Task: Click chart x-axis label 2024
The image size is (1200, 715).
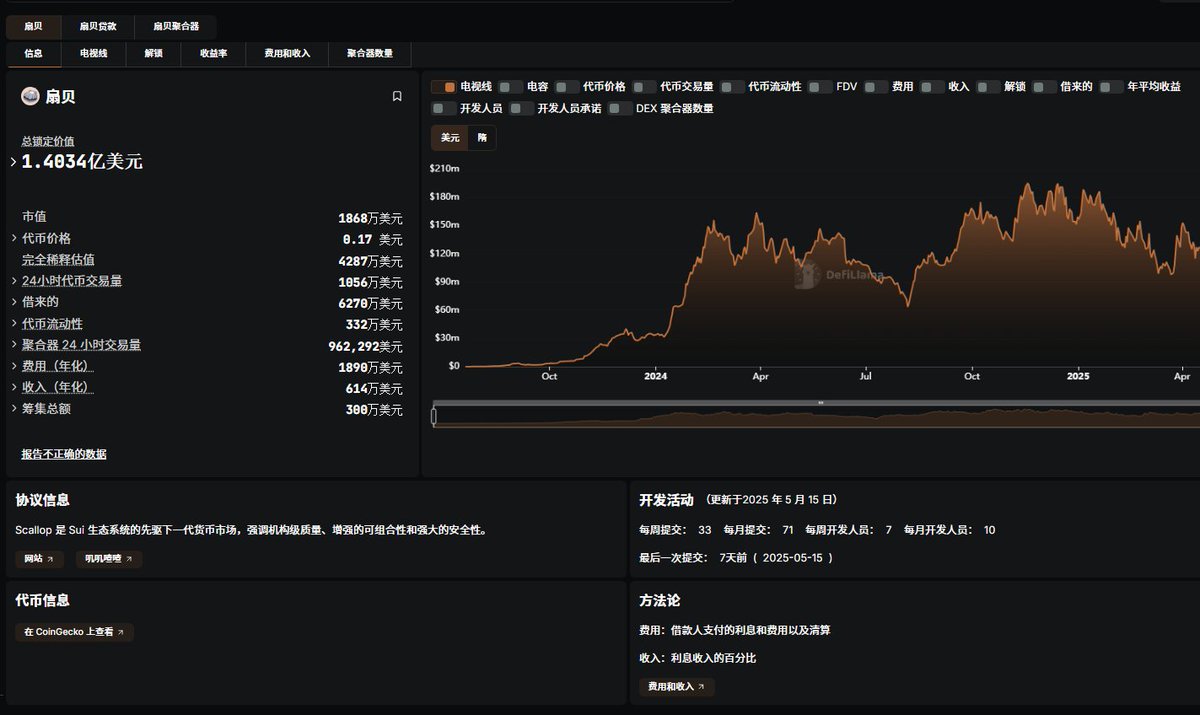Action: point(655,377)
